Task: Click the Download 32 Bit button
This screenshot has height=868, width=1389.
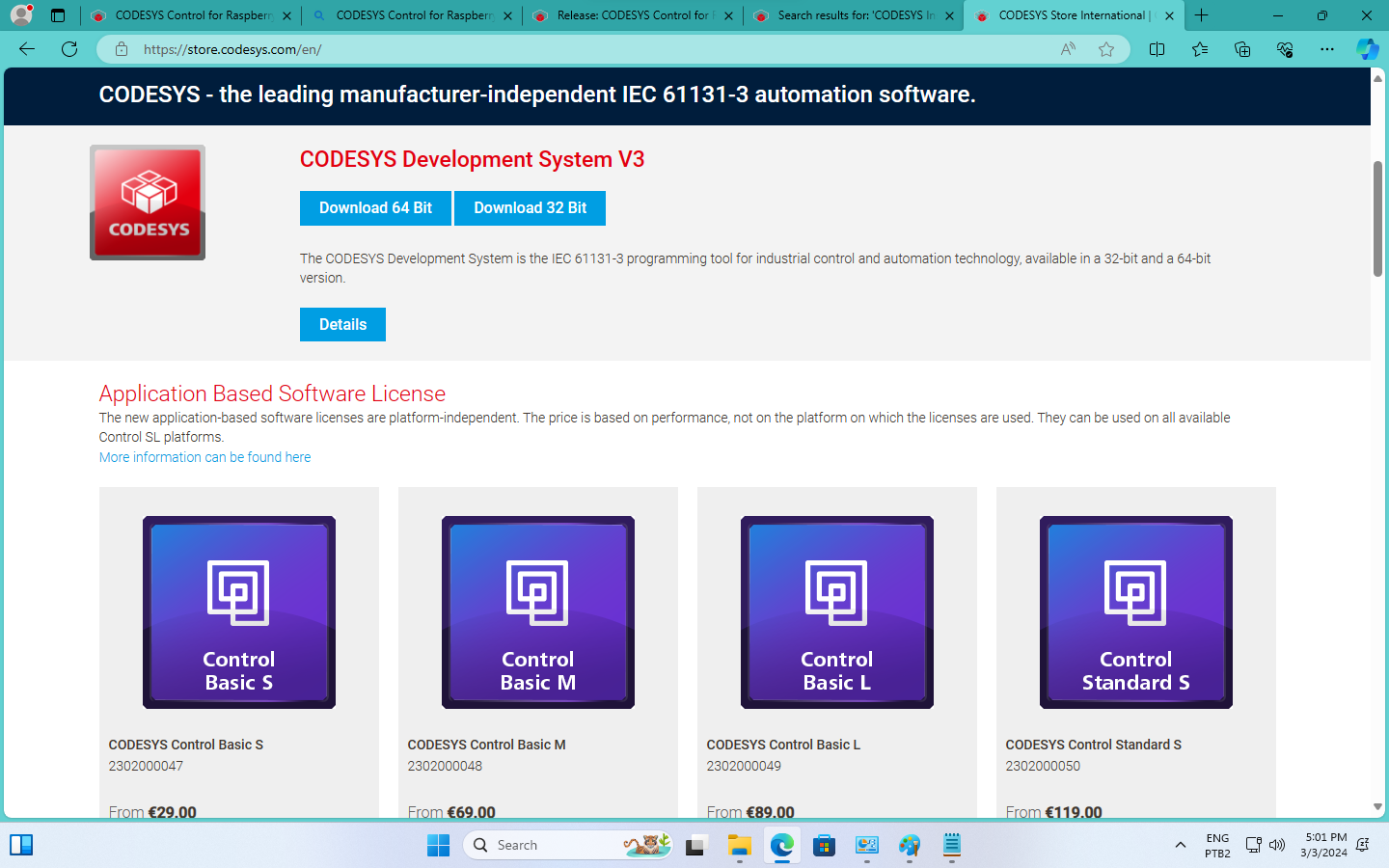Action: tap(530, 208)
